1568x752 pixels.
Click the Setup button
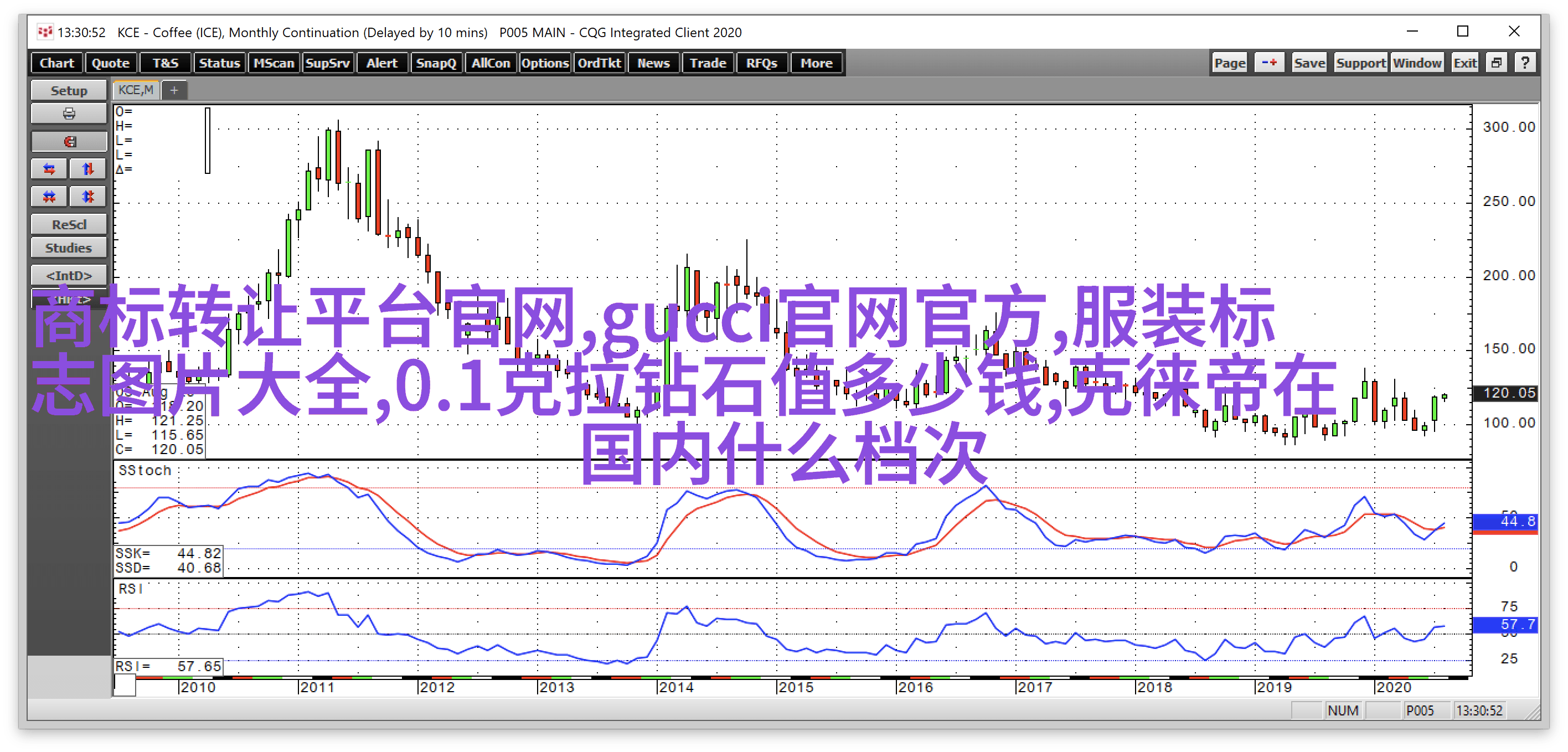point(69,91)
